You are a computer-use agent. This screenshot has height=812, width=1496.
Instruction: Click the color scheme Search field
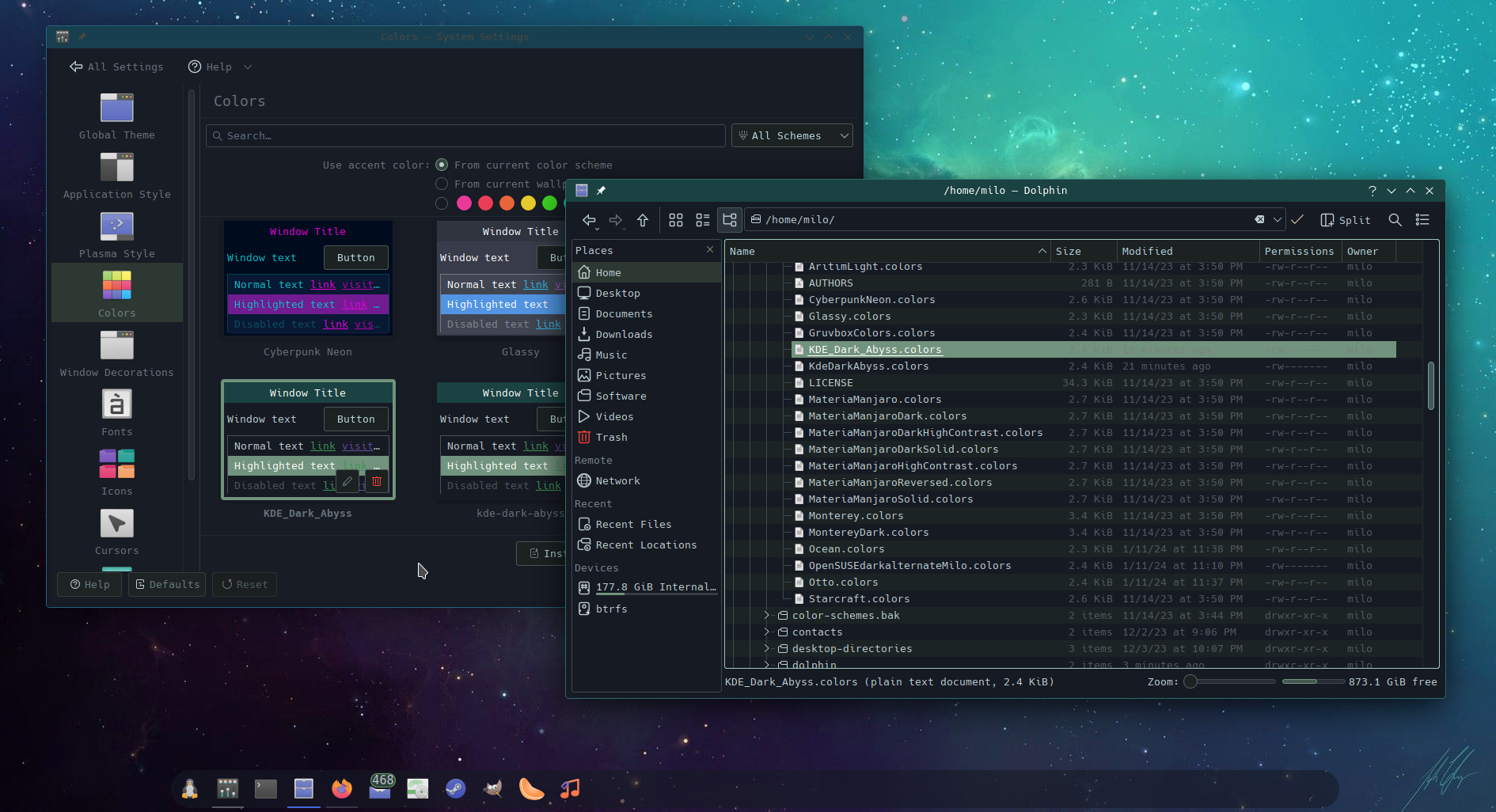[x=465, y=135]
